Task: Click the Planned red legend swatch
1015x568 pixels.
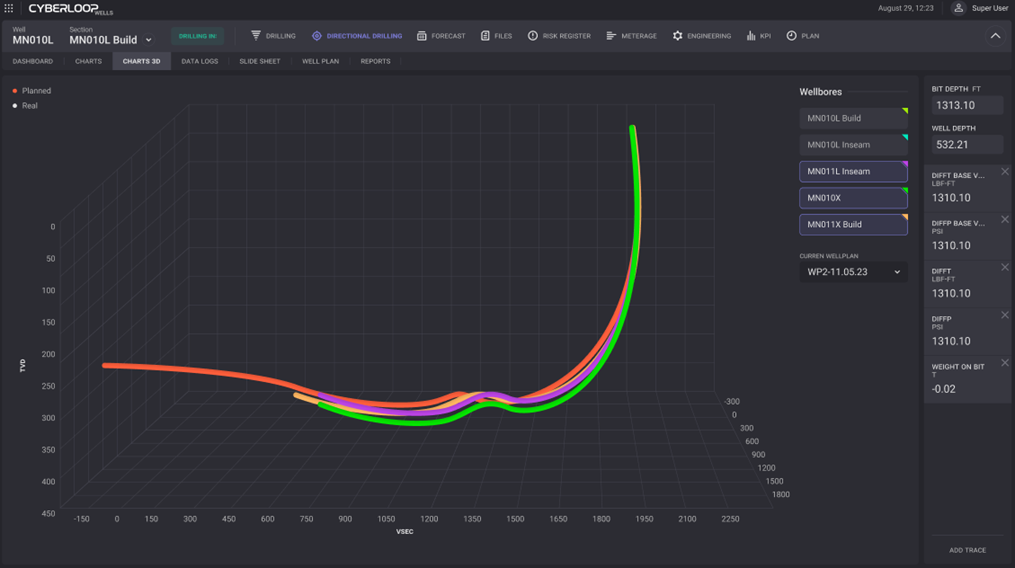Action: [x=15, y=91]
